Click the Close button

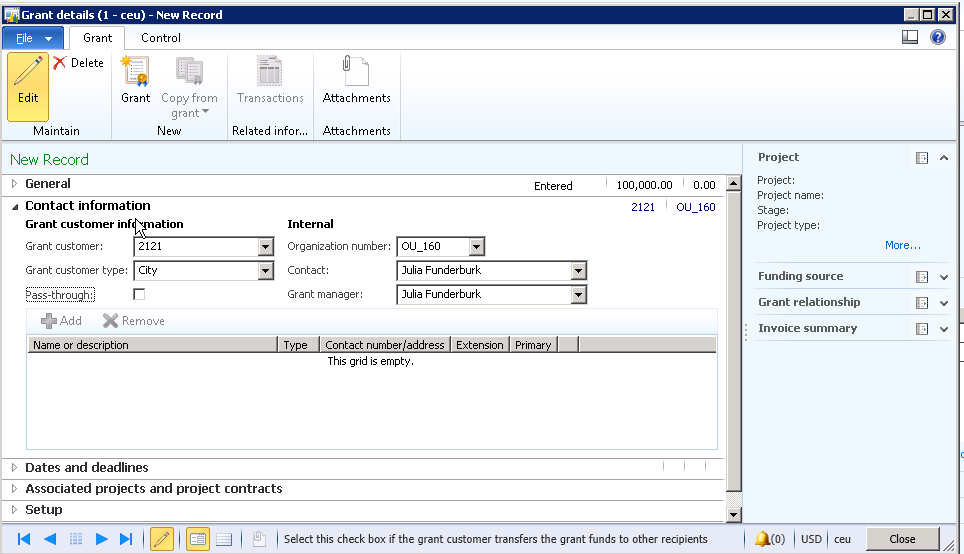[x=902, y=539]
